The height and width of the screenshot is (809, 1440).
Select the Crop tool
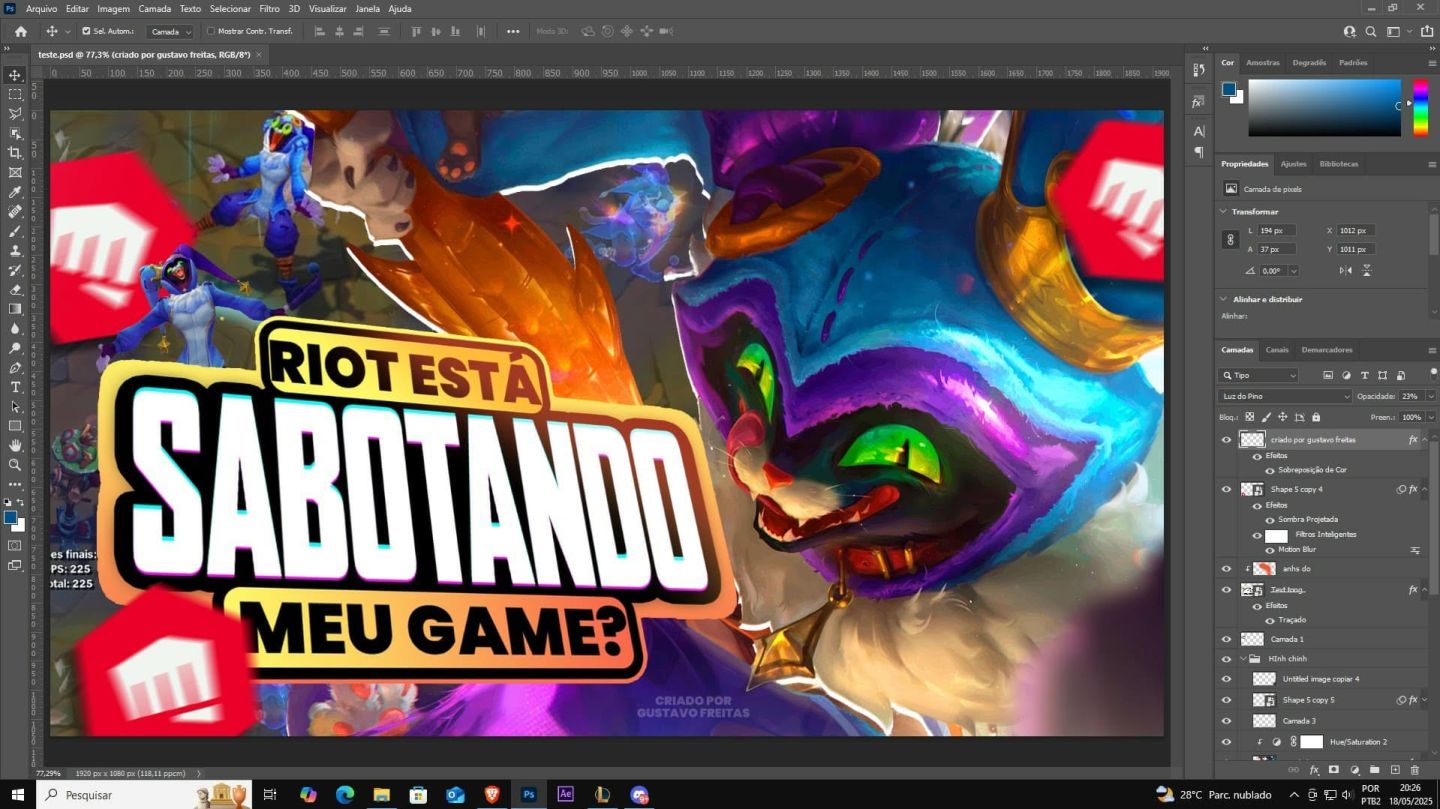click(15, 153)
